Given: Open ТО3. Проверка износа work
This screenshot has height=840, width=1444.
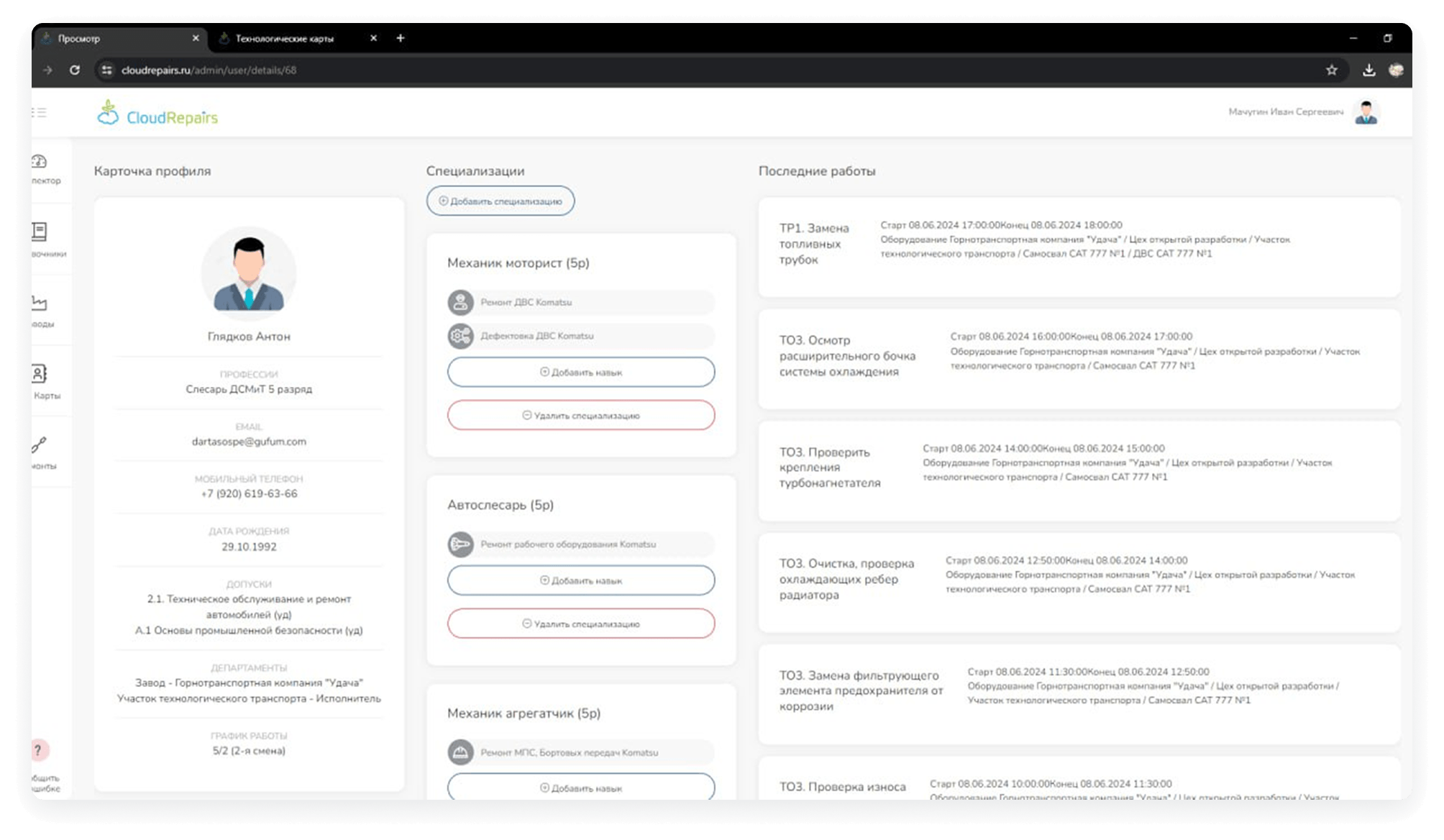Looking at the screenshot, I should tap(1079, 780).
